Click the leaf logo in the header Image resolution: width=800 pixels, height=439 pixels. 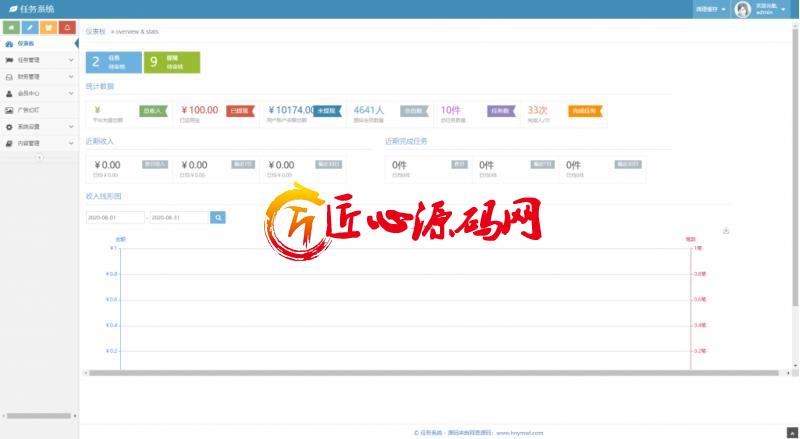[x=13, y=9]
